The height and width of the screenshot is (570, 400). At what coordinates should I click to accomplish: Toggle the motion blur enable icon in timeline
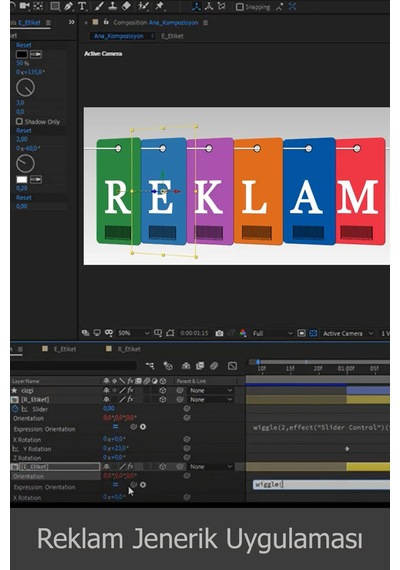pyautogui.click(x=214, y=366)
